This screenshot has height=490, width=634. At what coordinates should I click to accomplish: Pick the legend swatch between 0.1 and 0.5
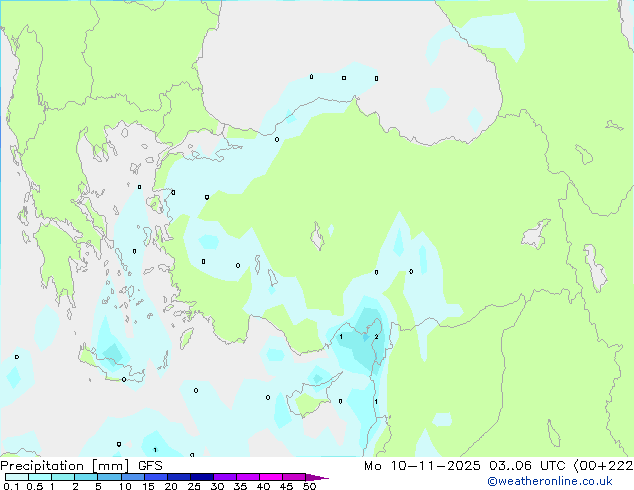[x=17, y=477]
